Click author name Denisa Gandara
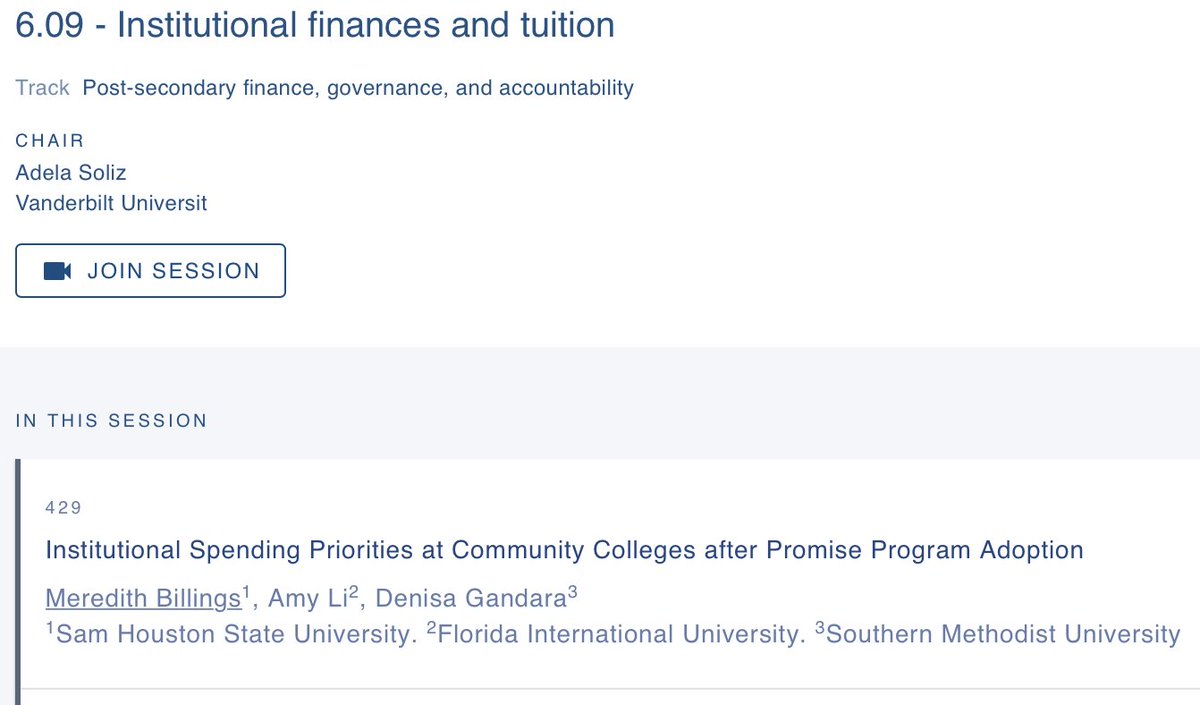 (466, 598)
